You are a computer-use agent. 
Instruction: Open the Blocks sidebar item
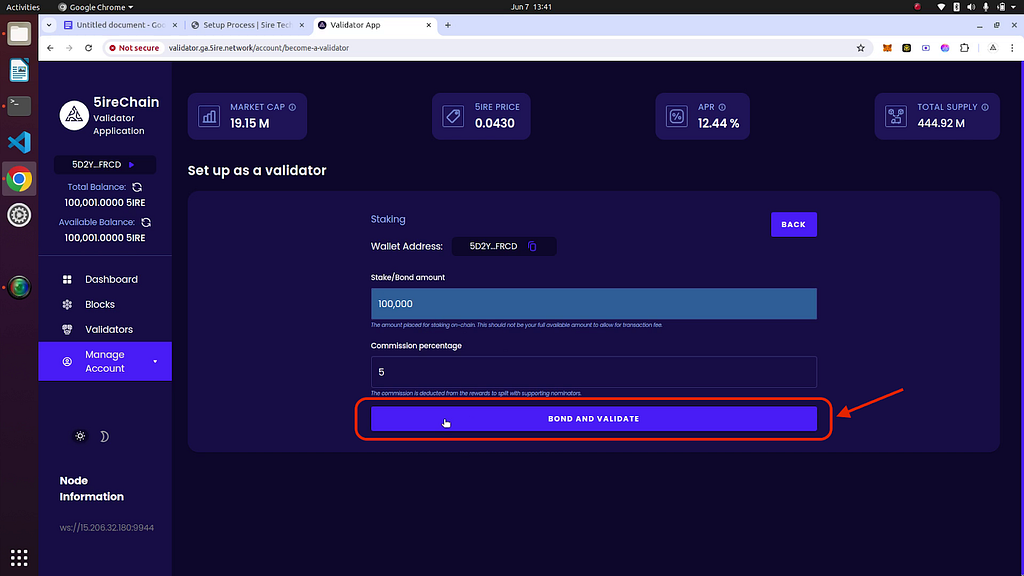[x=100, y=304]
